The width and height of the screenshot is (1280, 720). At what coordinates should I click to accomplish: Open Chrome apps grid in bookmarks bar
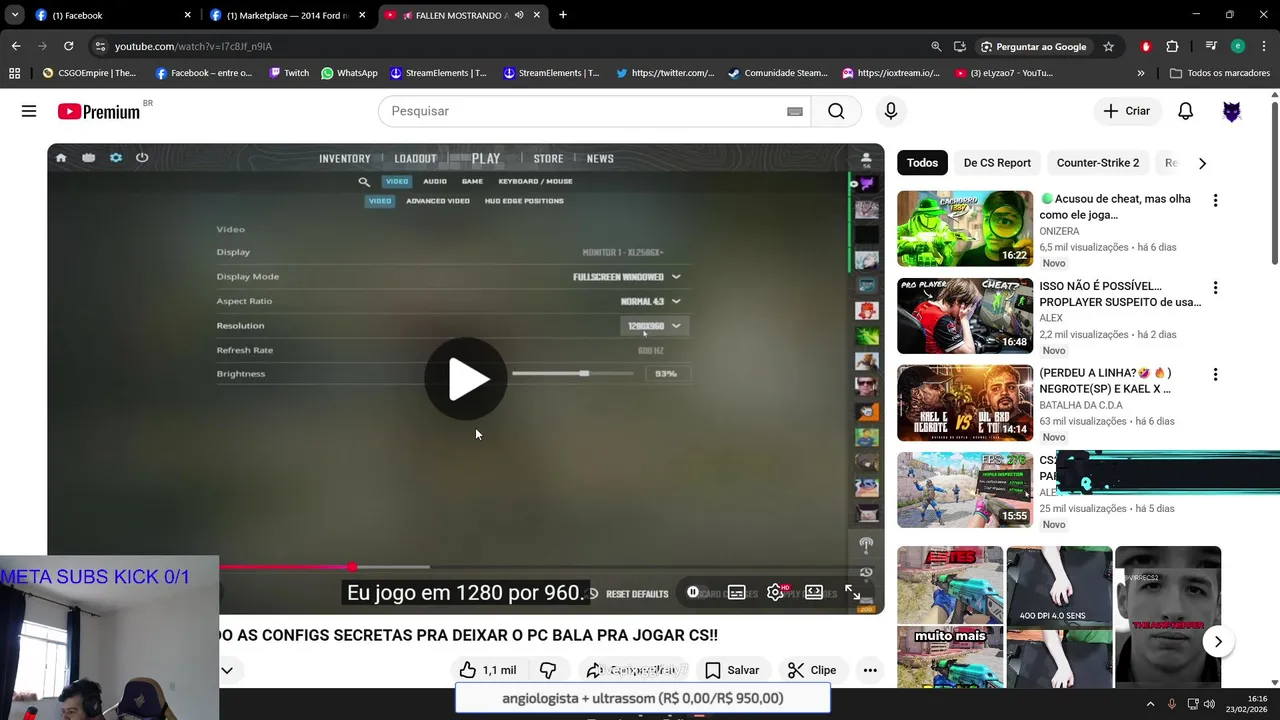(x=14, y=73)
